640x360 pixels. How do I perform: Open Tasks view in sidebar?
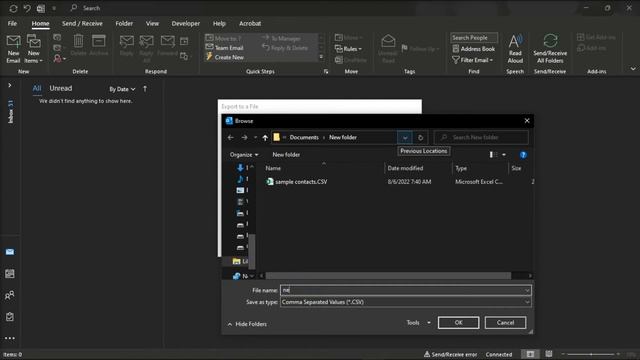point(10,317)
